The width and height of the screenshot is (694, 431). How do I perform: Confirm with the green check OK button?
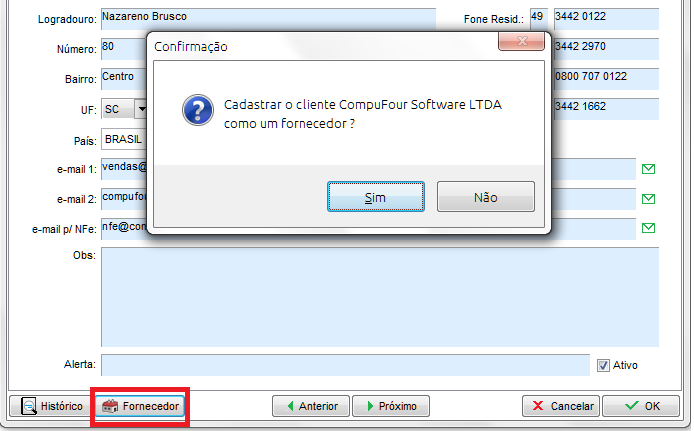pyautogui.click(x=641, y=406)
